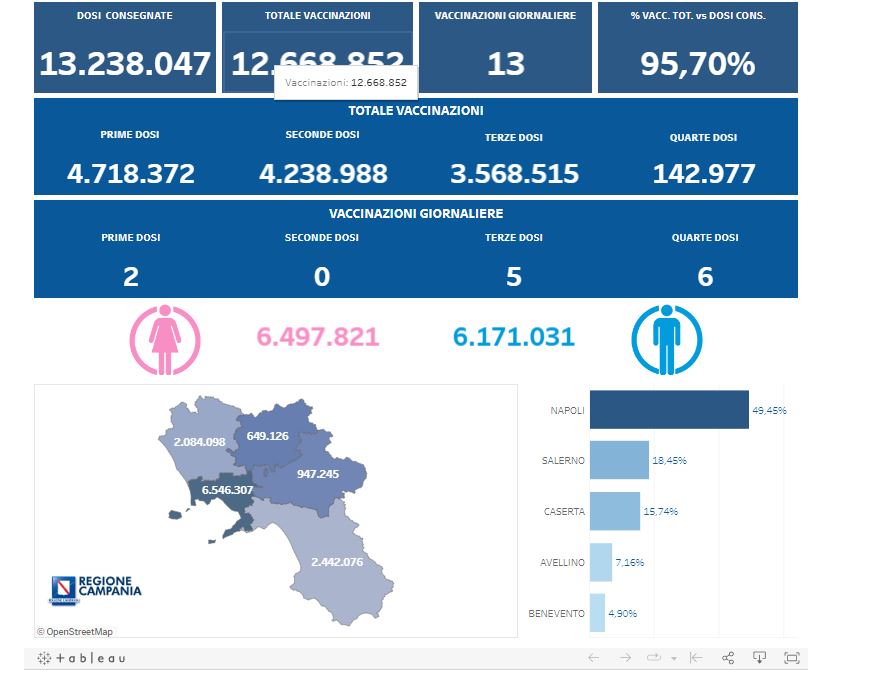Open the Share dialog icon

(x=728, y=658)
